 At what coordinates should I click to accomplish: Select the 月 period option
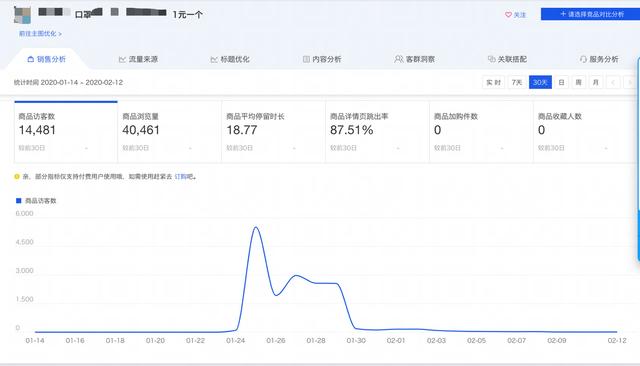coord(596,82)
